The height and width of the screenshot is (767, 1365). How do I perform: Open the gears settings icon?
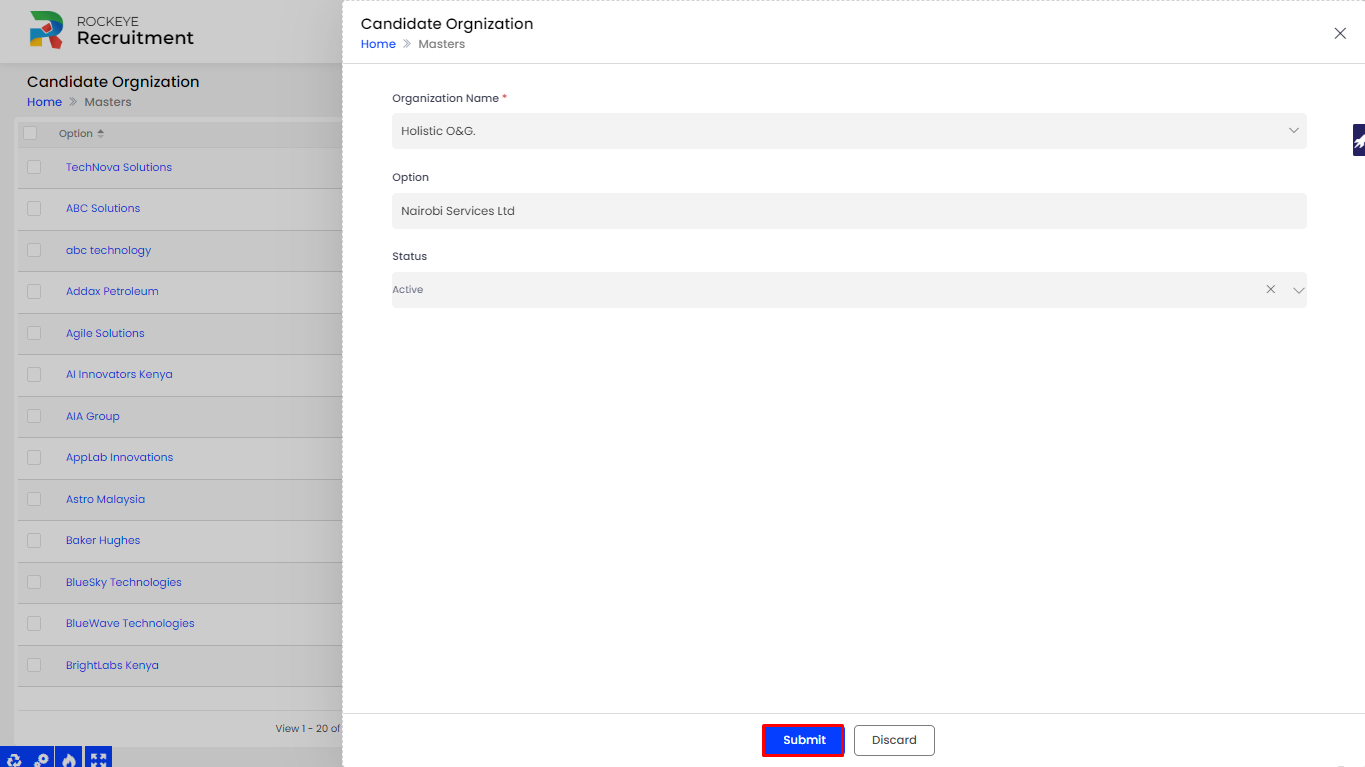tap(41, 758)
